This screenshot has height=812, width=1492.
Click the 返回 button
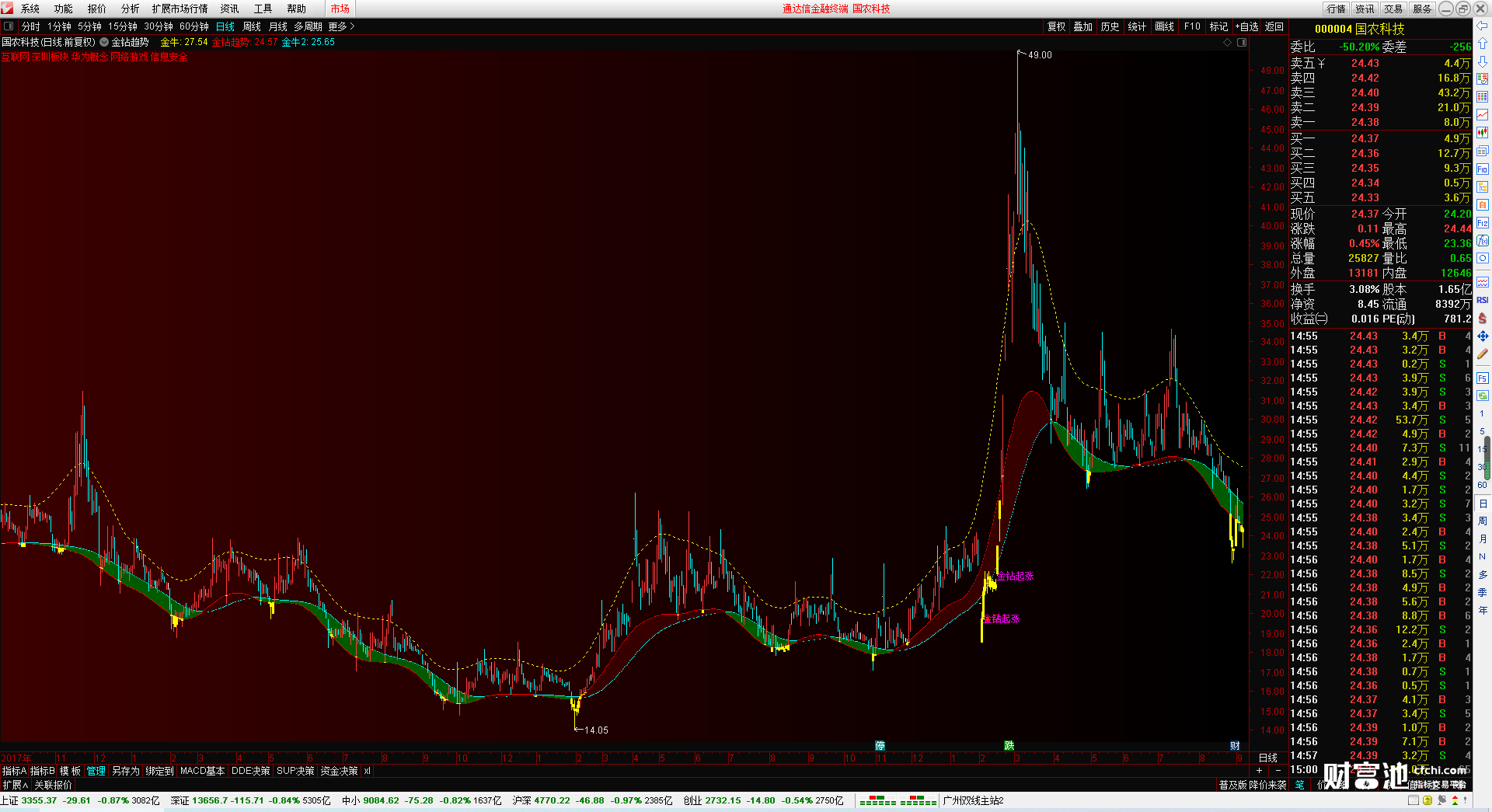click(1274, 26)
